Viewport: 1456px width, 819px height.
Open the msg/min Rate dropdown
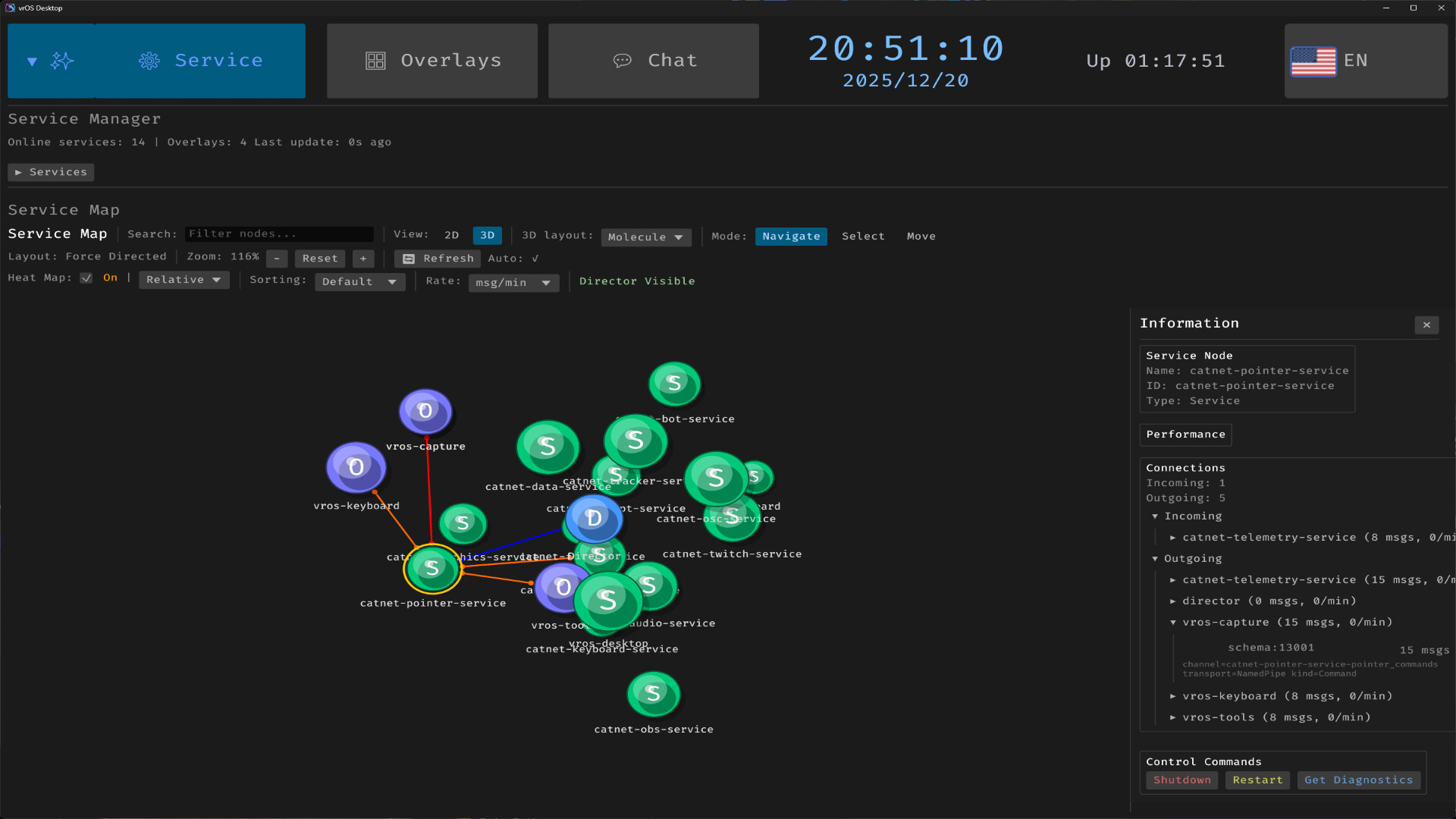(513, 282)
